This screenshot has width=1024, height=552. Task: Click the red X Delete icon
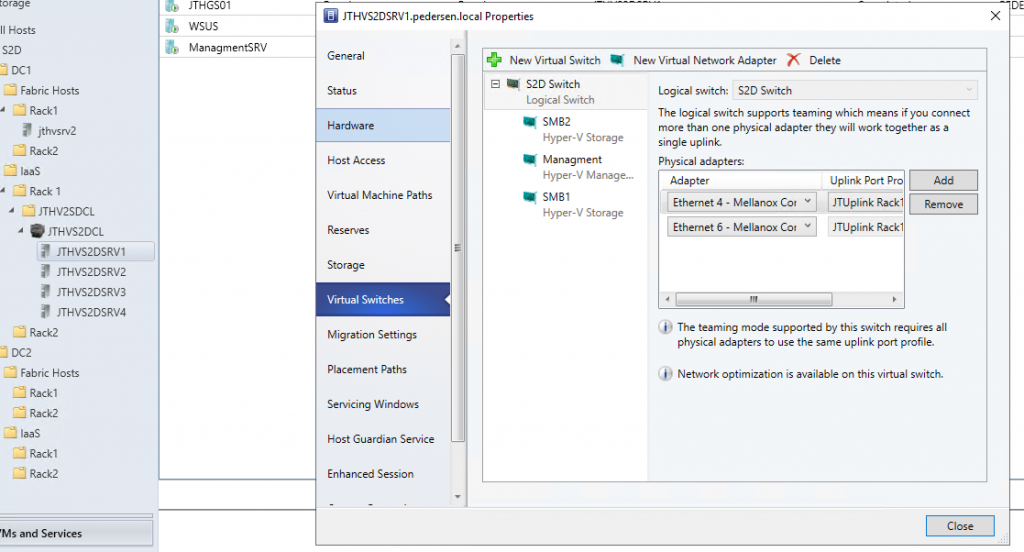pyautogui.click(x=793, y=60)
